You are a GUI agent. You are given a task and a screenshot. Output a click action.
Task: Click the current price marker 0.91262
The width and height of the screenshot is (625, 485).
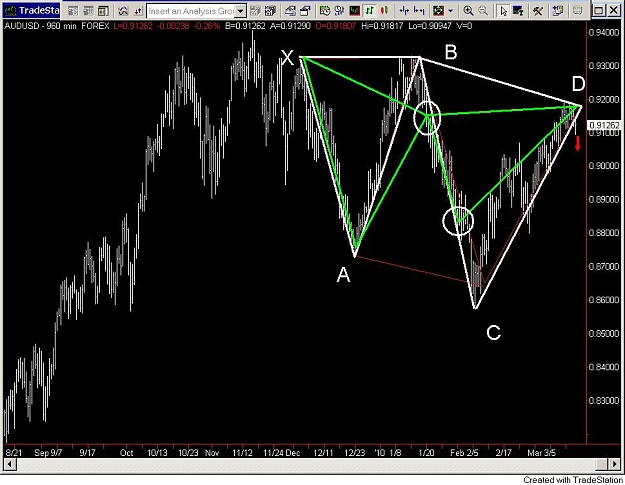pyautogui.click(x=604, y=125)
